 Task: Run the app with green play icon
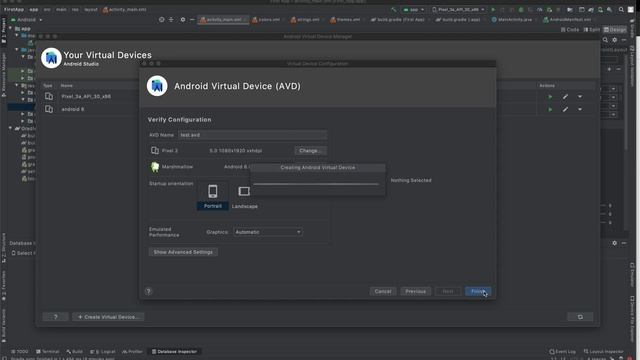click(x=493, y=9)
